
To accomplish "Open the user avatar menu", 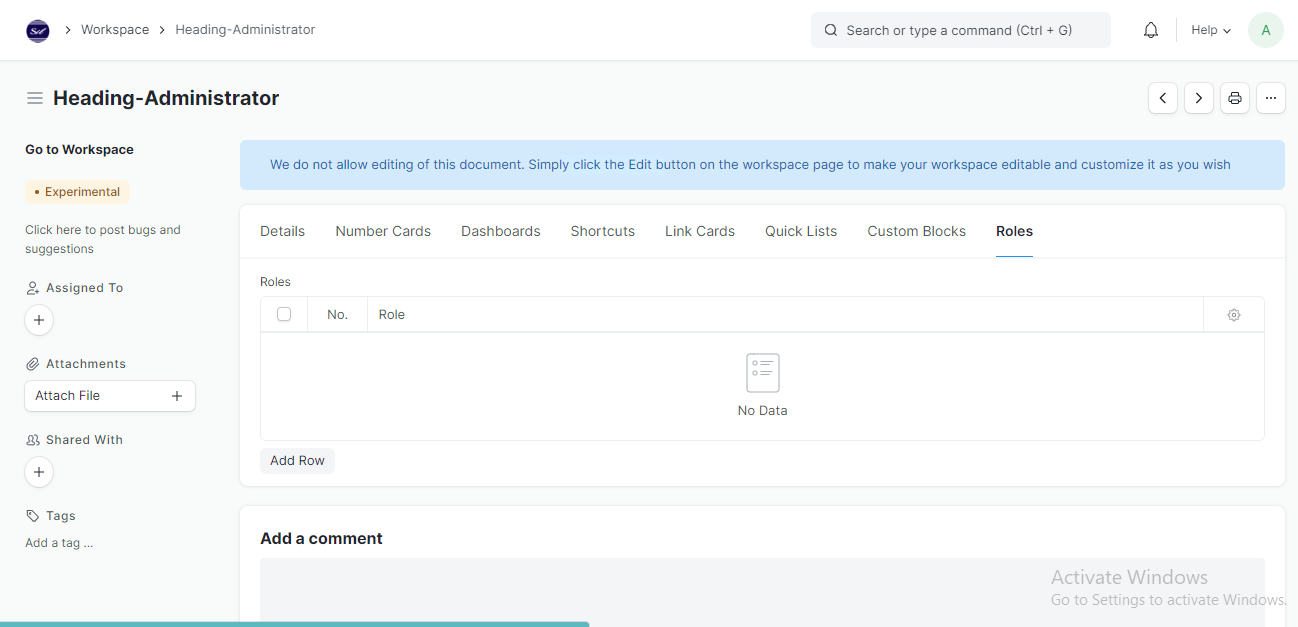I will point(1266,30).
